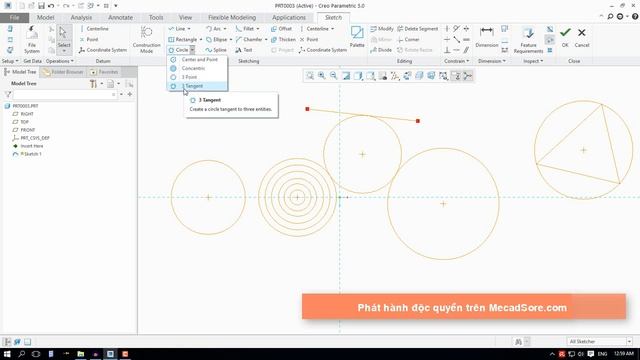Pick the 3 Tangent circle option
Screen dimensions: 640x360
point(197,86)
